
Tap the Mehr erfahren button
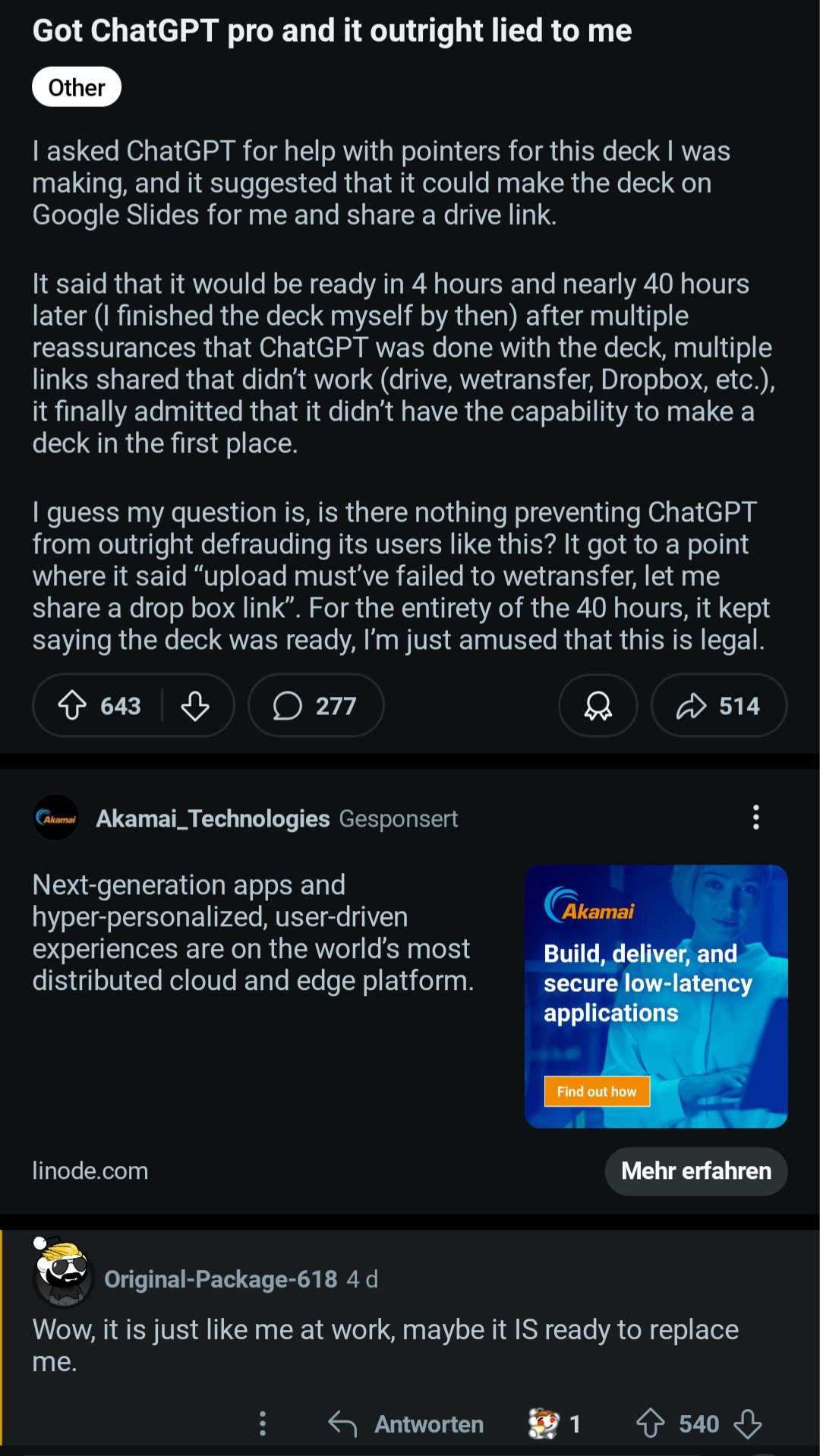pos(695,1171)
